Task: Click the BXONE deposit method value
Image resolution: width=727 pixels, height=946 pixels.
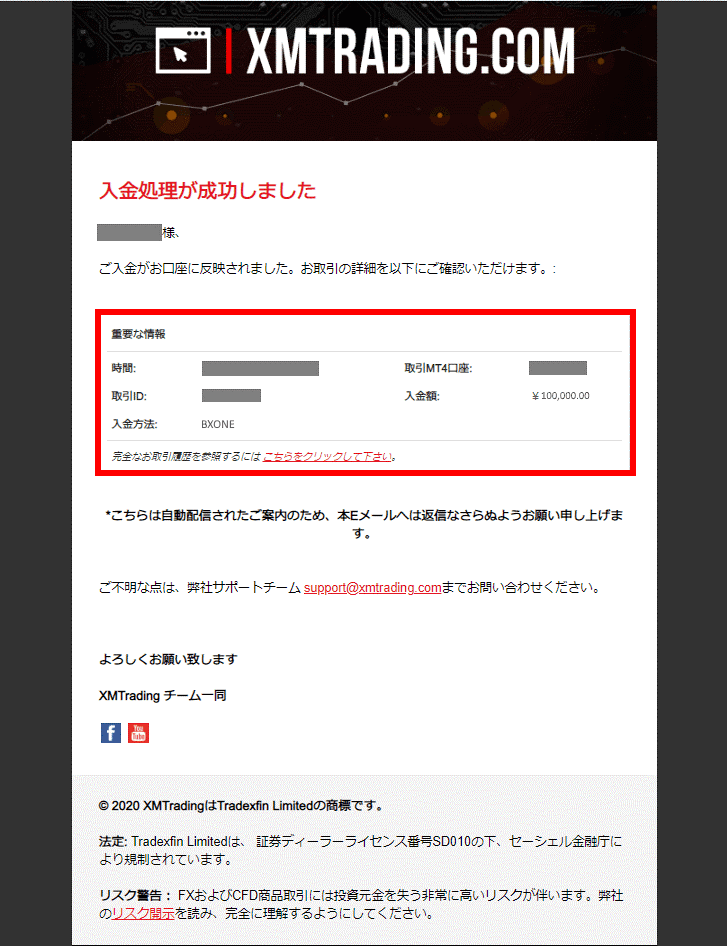Action: pos(218,424)
